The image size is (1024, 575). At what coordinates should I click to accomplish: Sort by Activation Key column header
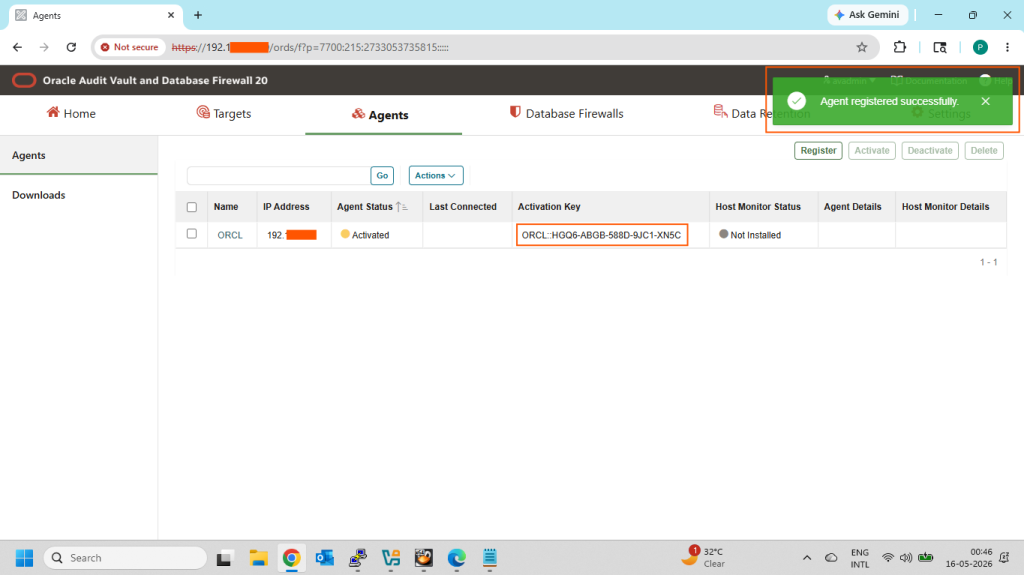point(549,207)
